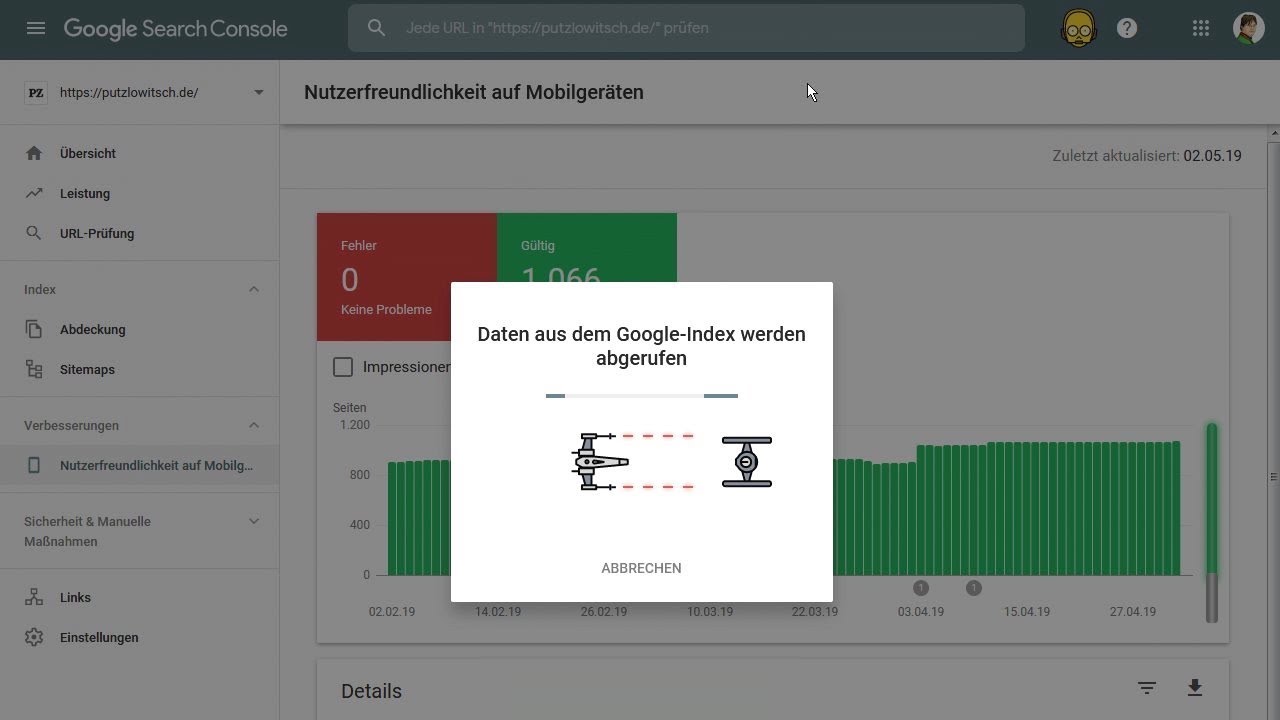Open the user account profile picture

(x=1249, y=28)
